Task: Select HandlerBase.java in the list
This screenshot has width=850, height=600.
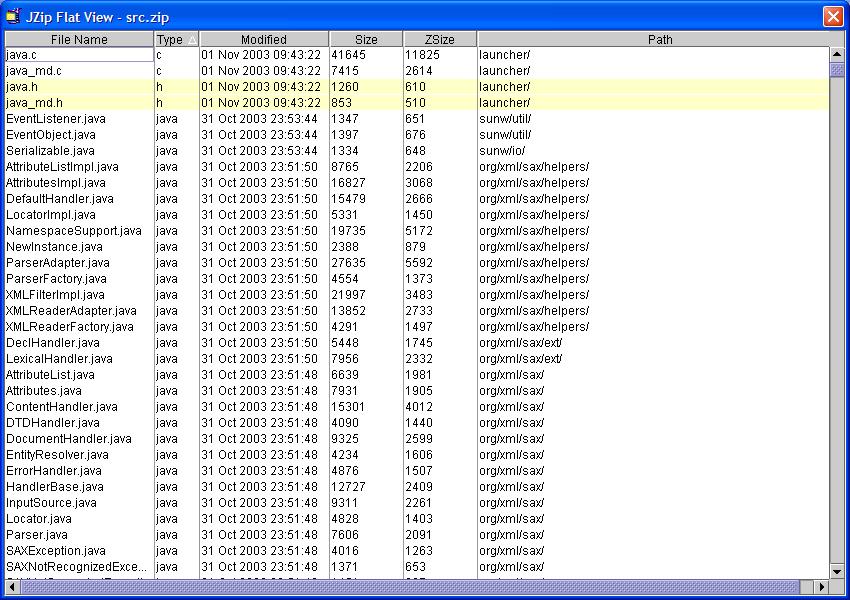Action: pyautogui.click(x=55, y=486)
